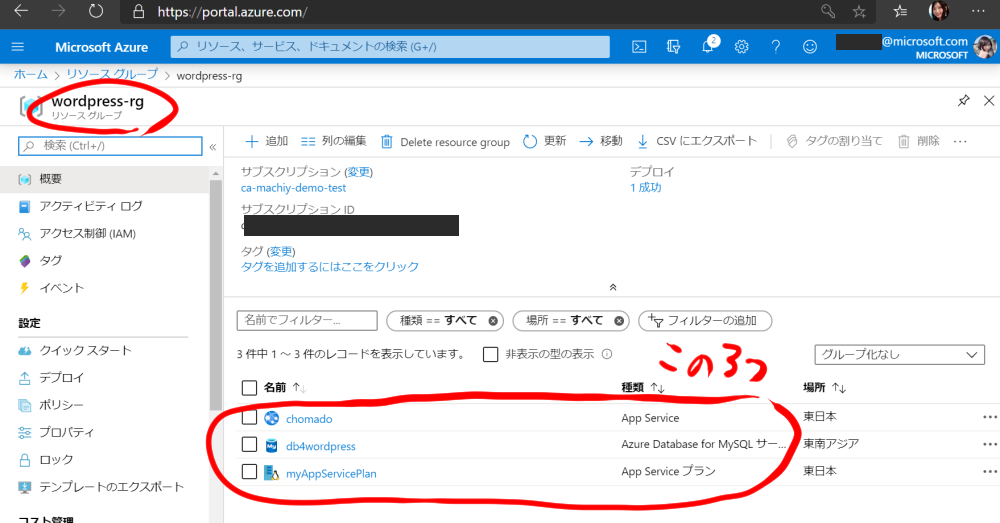Open the ホーム breadcrumb link
The width and height of the screenshot is (1000, 523).
pyautogui.click(x=31, y=75)
